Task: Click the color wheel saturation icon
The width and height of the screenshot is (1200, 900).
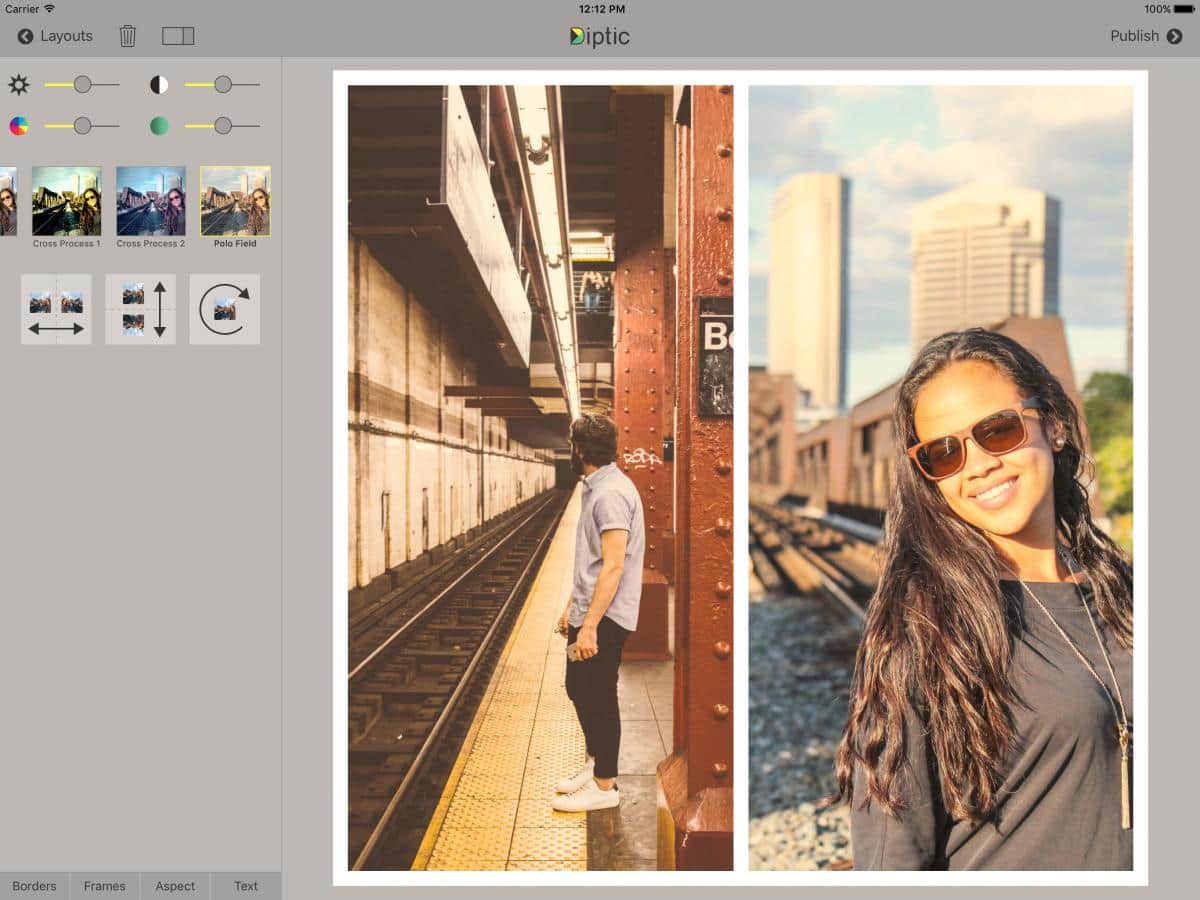Action: 19,126
